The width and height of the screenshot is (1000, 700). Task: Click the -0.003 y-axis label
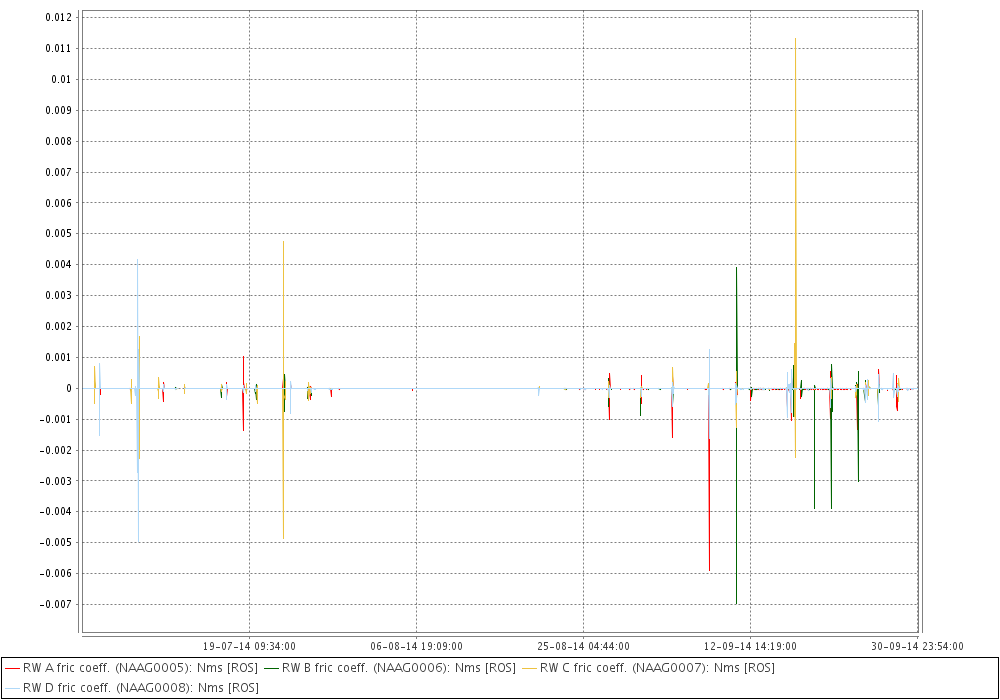56,481
